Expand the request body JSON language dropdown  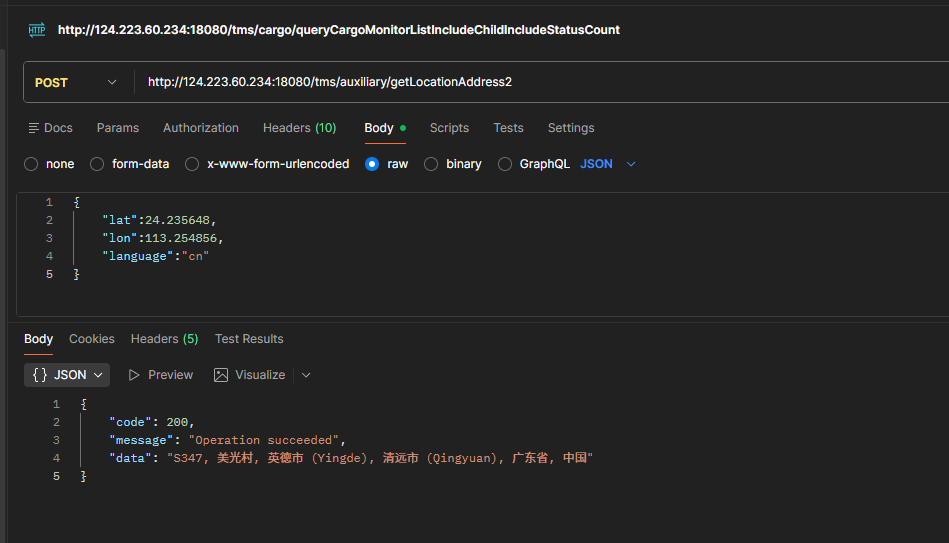click(x=608, y=164)
